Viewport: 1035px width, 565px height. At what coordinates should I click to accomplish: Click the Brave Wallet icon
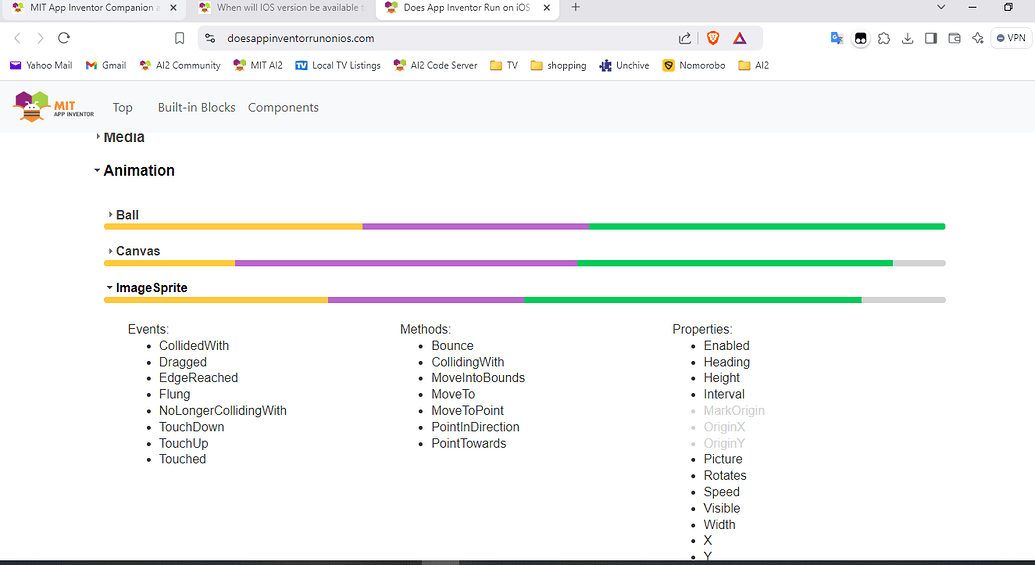(954, 38)
